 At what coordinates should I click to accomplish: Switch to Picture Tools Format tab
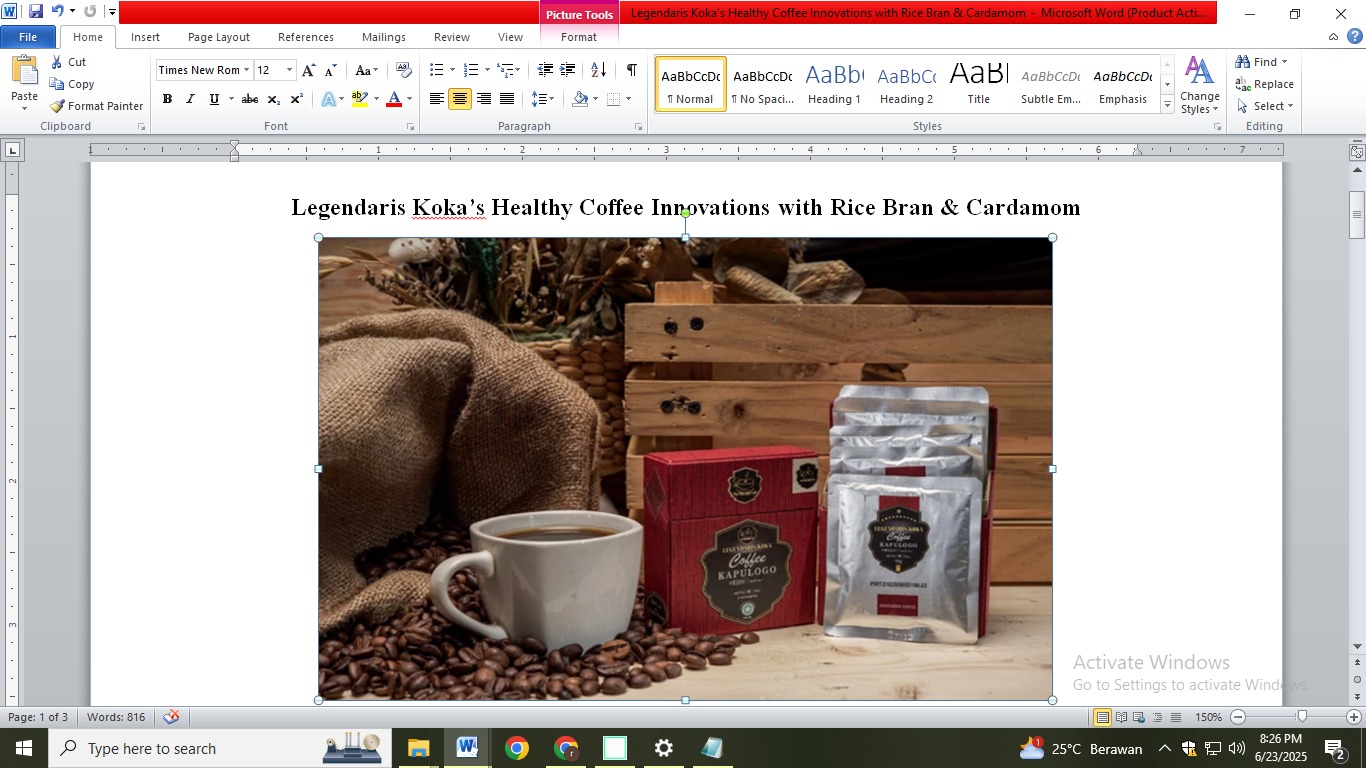tap(579, 37)
